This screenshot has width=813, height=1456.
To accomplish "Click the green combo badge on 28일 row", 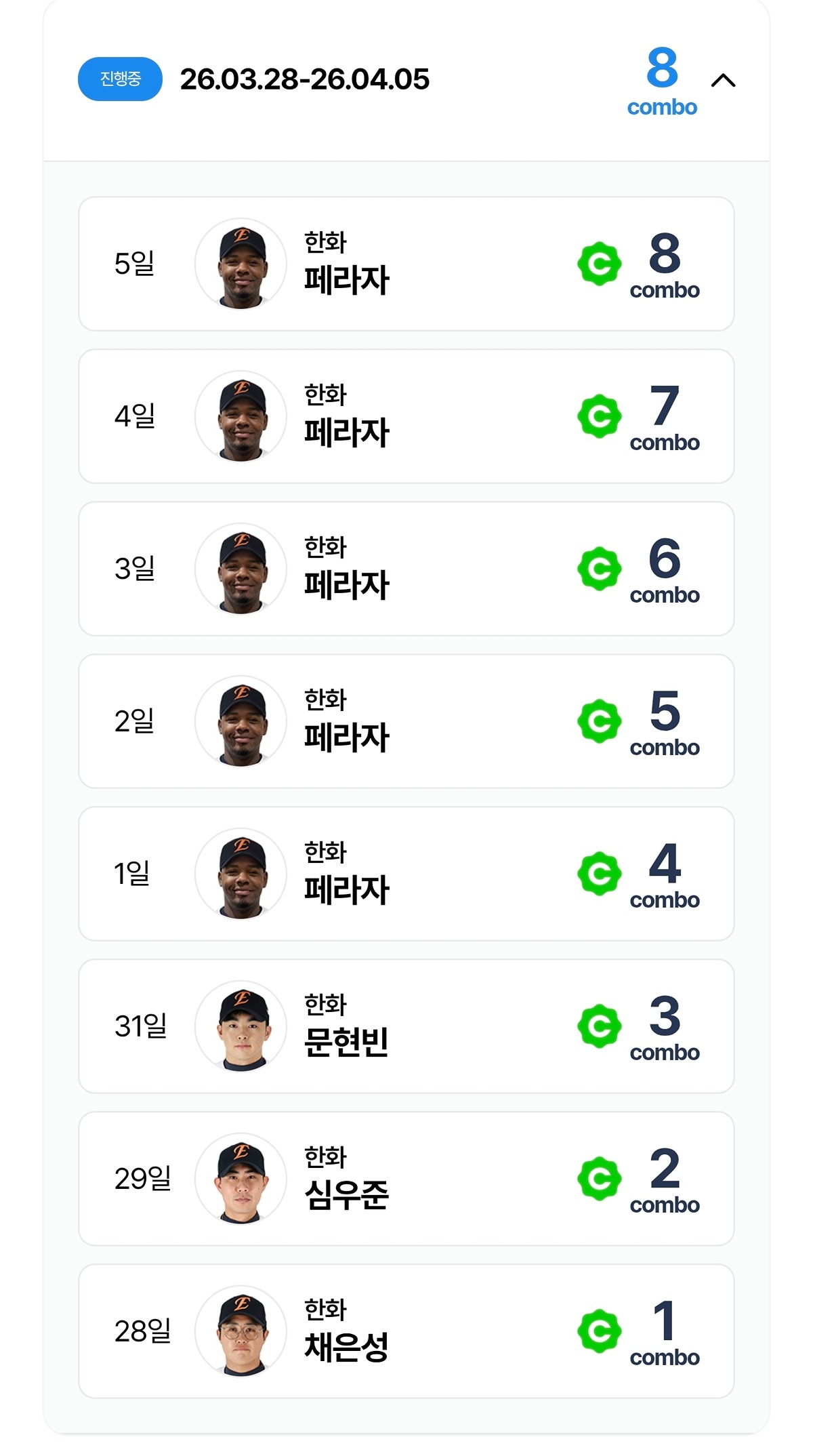I will tap(599, 1331).
